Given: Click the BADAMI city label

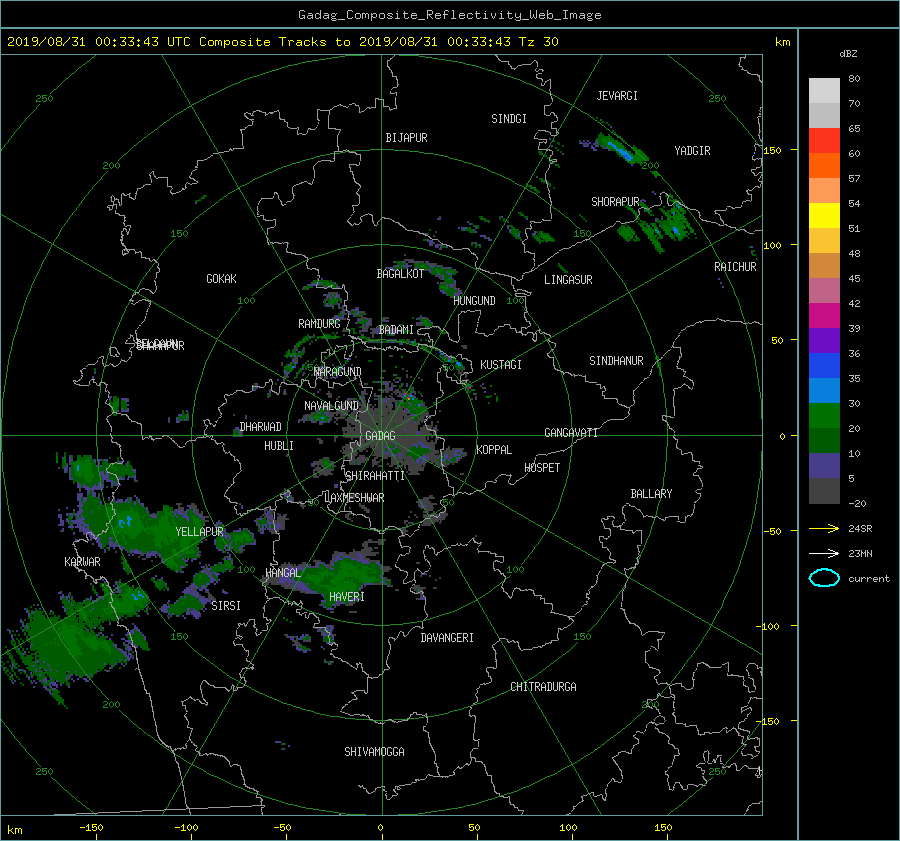Looking at the screenshot, I should click(396, 330).
